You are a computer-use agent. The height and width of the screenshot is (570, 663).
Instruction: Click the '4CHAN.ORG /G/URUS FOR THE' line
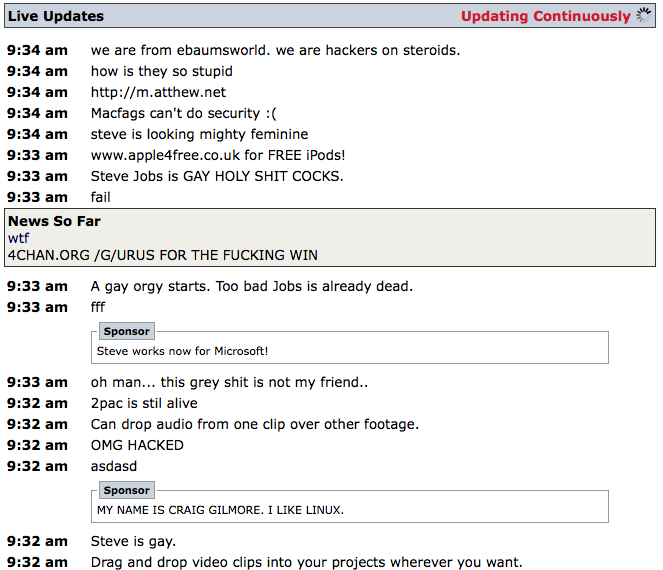(163, 255)
